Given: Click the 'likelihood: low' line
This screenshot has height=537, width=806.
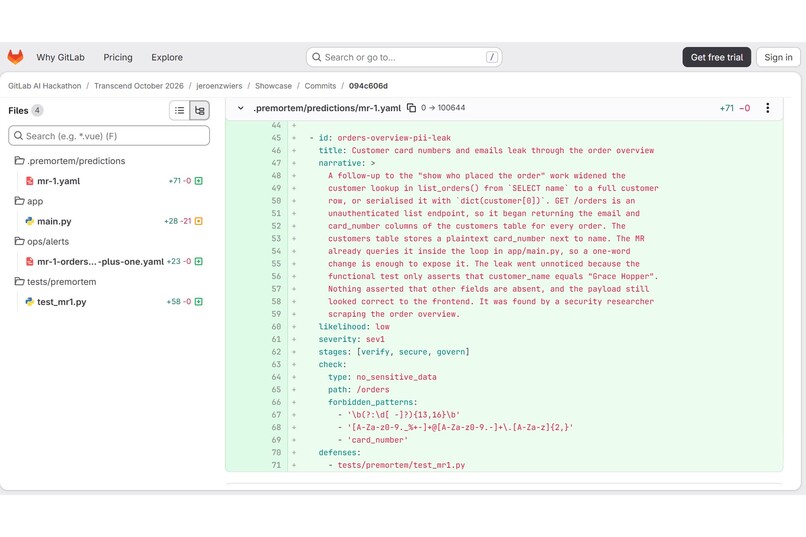Looking at the screenshot, I should point(354,327).
